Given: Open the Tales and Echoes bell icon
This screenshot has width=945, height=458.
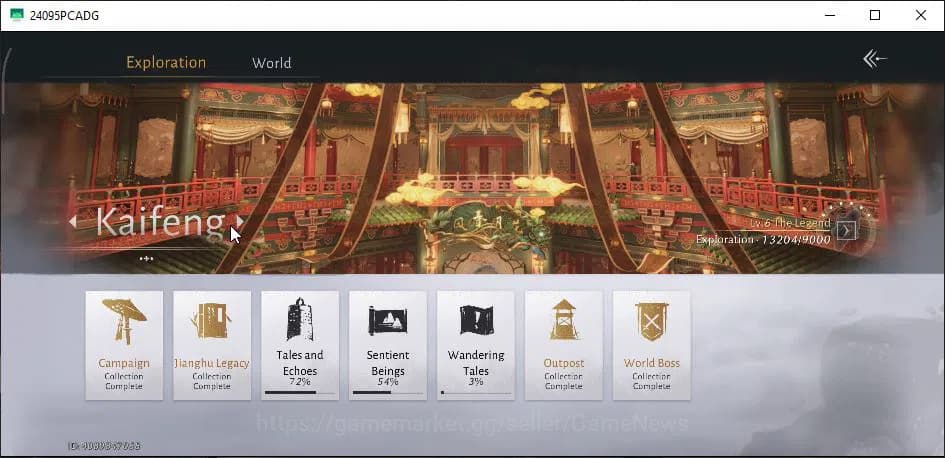Looking at the screenshot, I should click(300, 319).
